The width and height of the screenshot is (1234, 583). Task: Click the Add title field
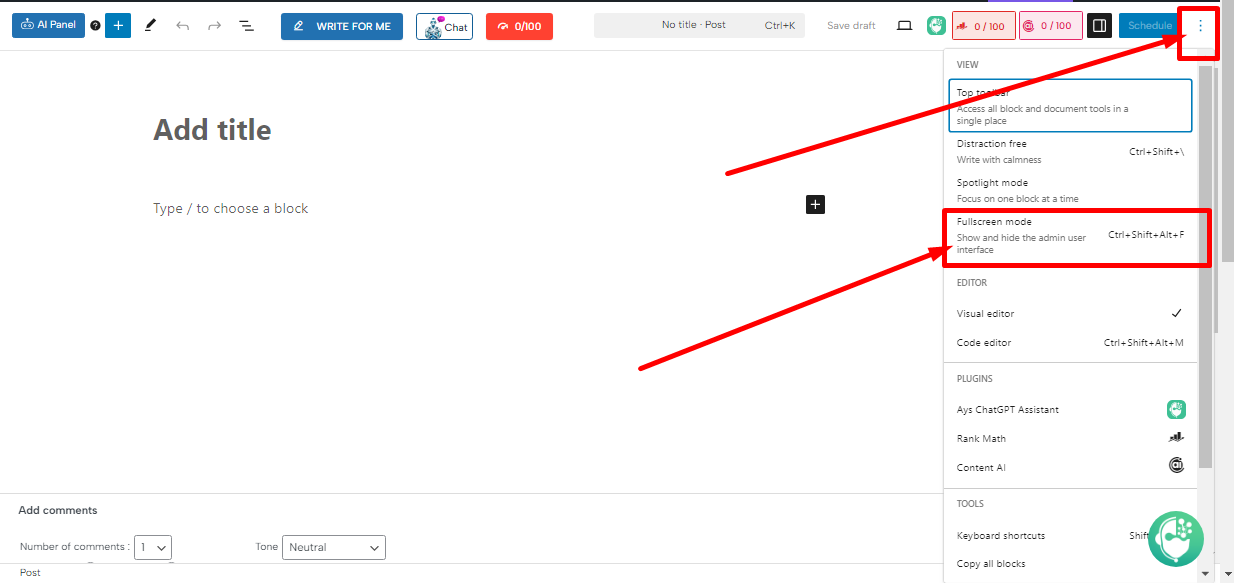[212, 130]
